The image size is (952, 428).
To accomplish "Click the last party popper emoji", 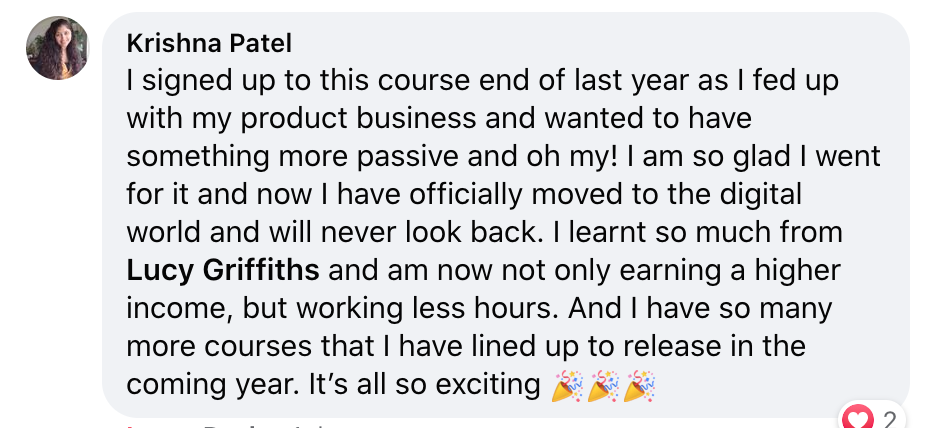I will [640, 386].
